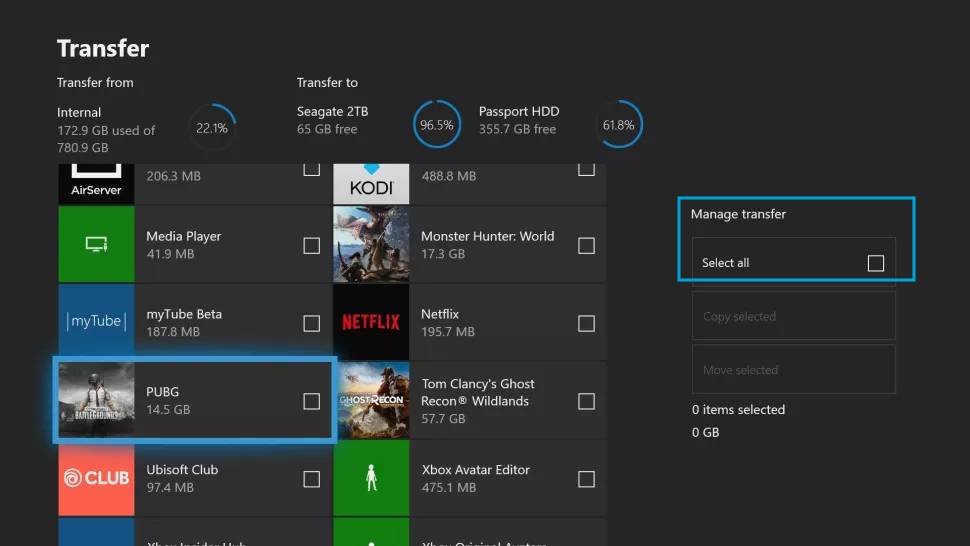Click the Monster Hunter 17.3 GB size

pos(442,254)
